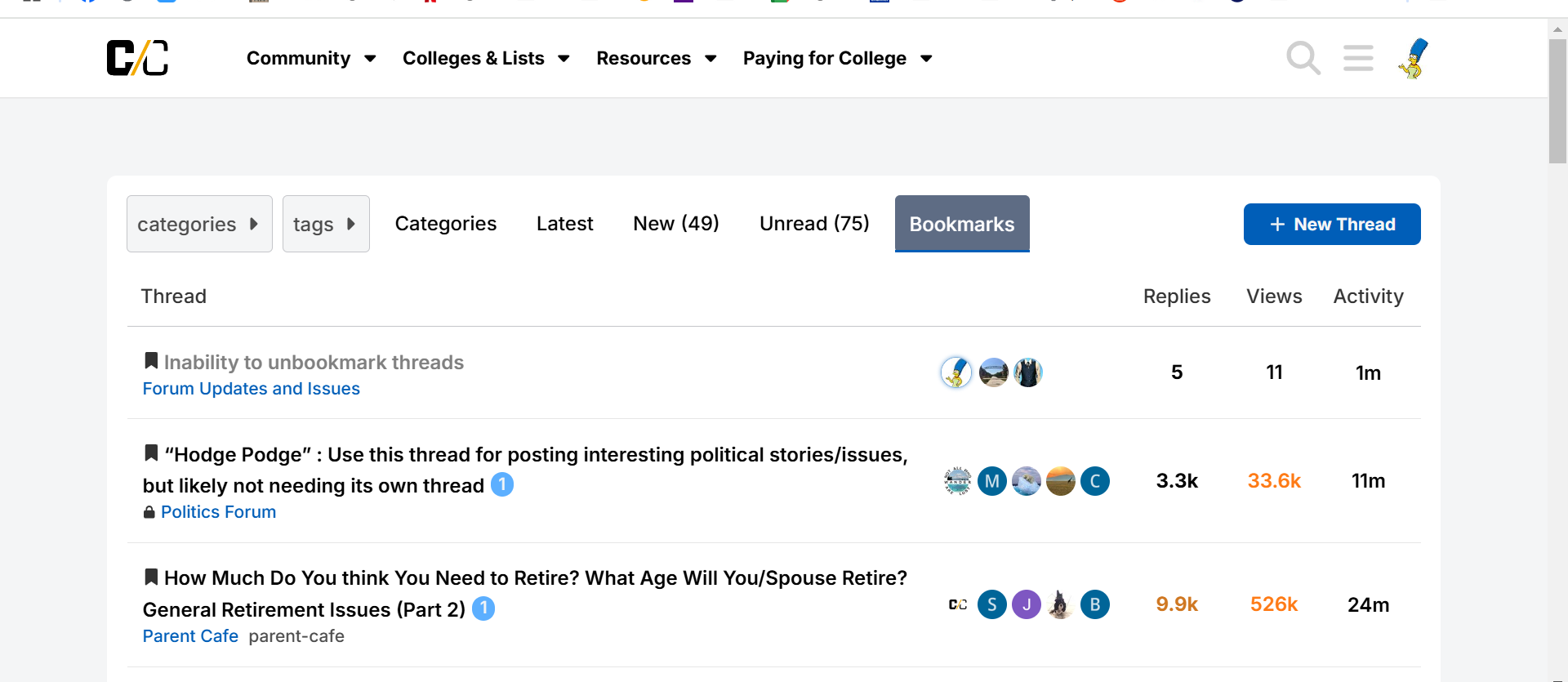This screenshot has height=682, width=1568.
Task: Open Forum Updates and Issues category link
Action: [252, 389]
